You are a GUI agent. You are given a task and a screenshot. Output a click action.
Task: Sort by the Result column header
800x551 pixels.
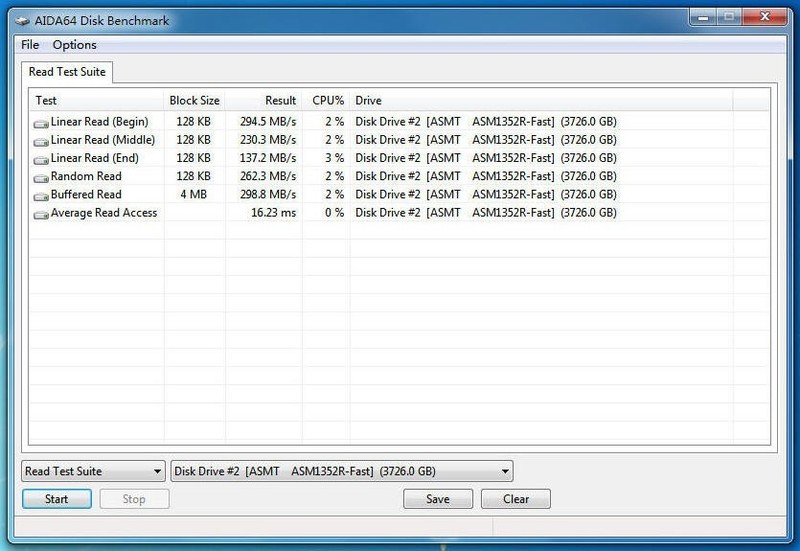pyautogui.click(x=263, y=101)
